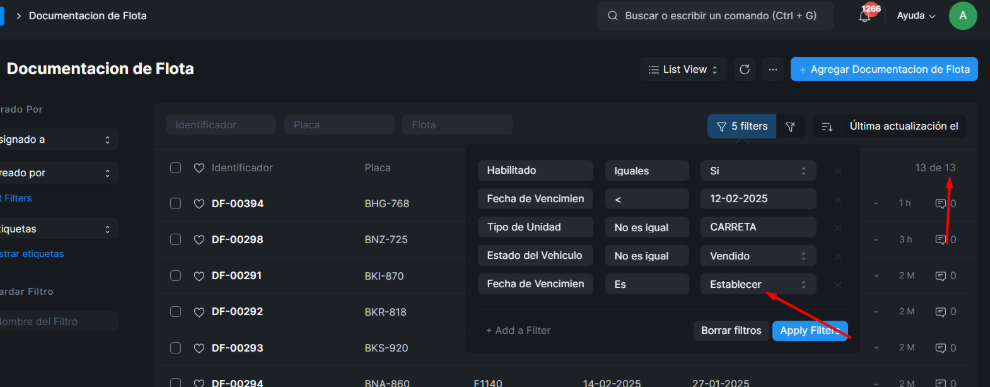This screenshot has width=990, height=387.
Task: Click the Tipo de Unidad field selector
Action: pos(535,227)
